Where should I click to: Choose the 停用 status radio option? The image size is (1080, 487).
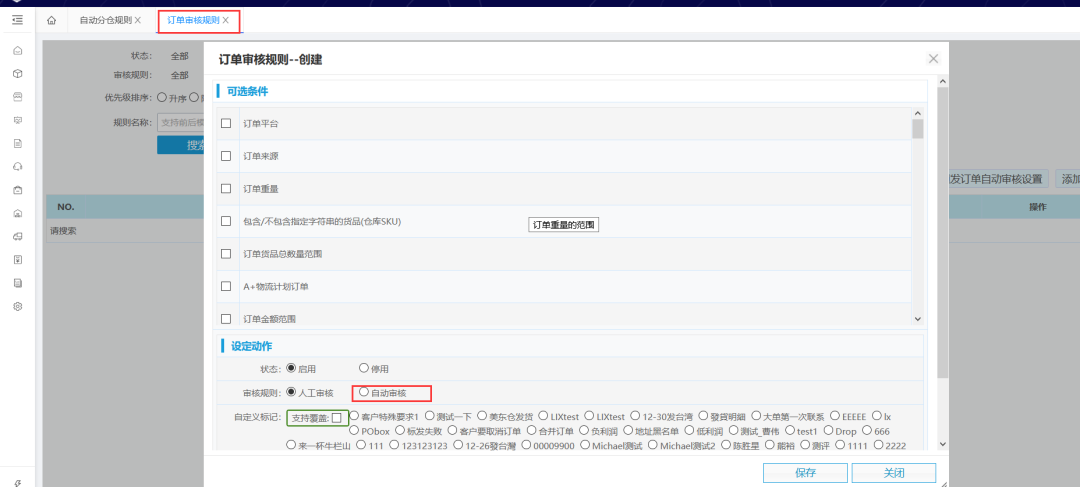(364, 369)
